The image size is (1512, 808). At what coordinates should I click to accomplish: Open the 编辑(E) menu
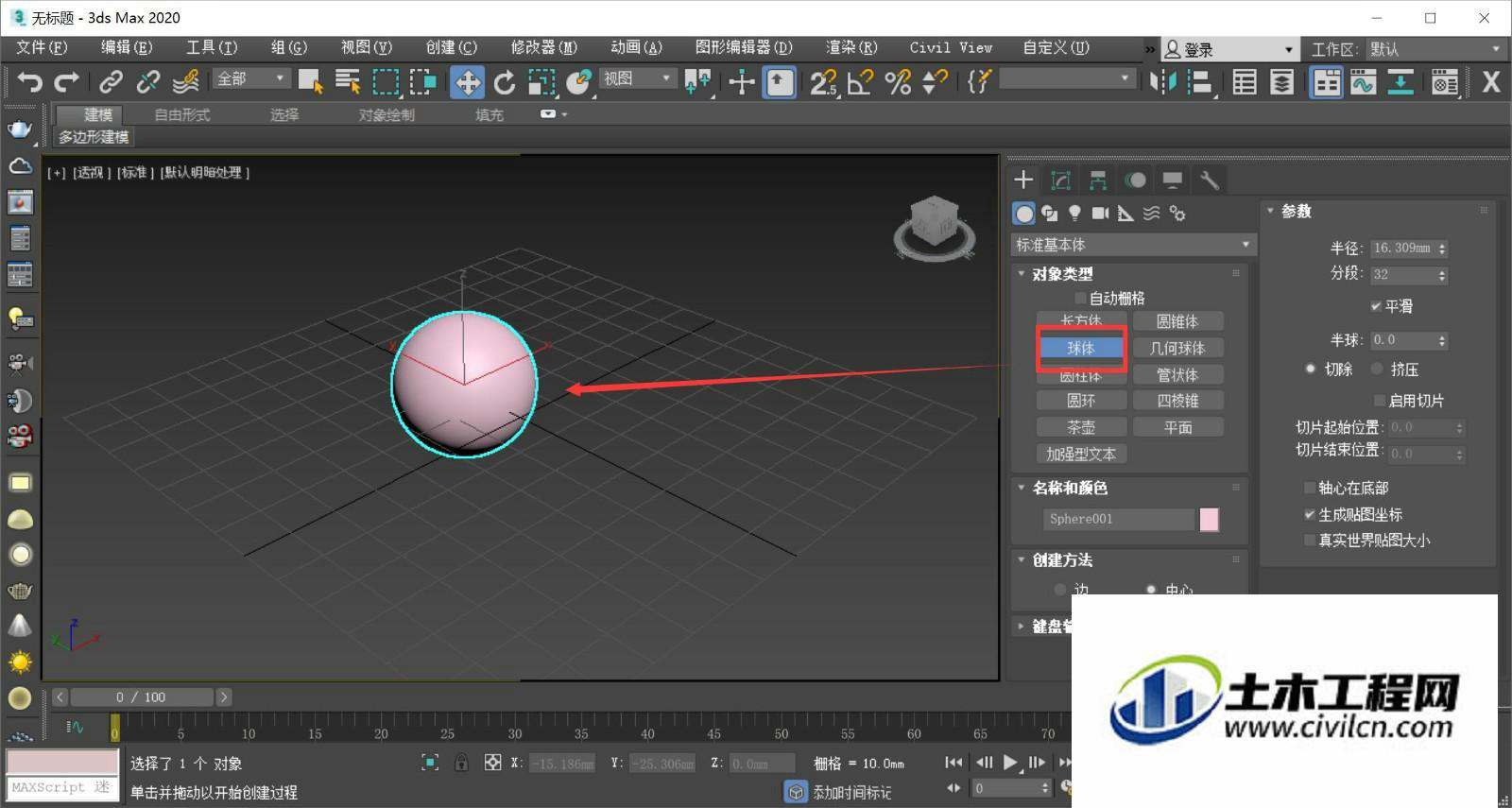click(x=127, y=47)
